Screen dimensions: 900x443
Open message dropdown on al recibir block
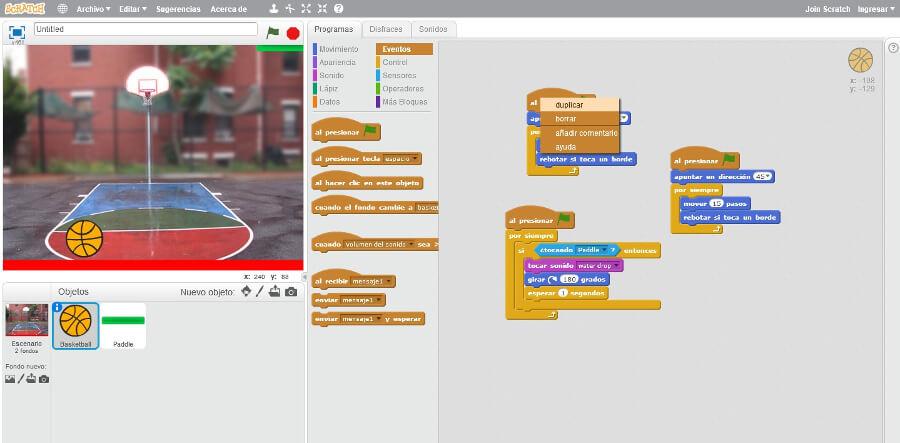pos(373,282)
